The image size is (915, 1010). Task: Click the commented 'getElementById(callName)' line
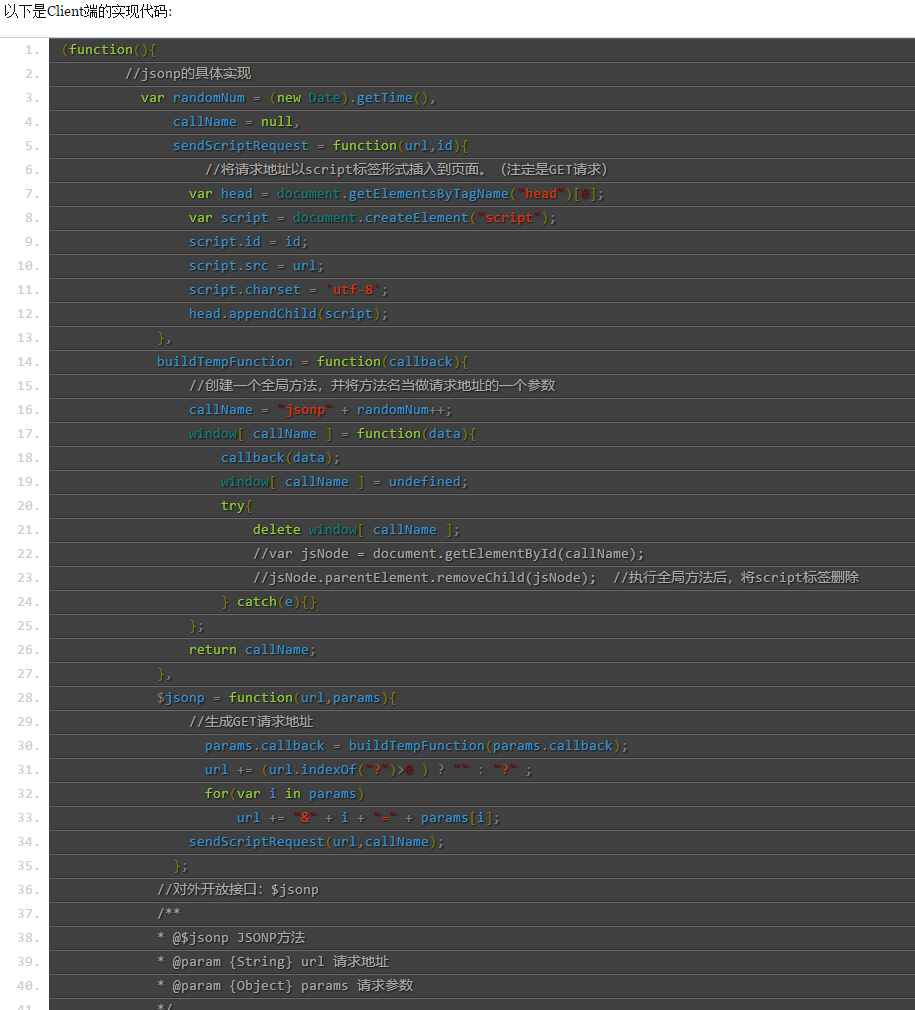[x=448, y=554]
